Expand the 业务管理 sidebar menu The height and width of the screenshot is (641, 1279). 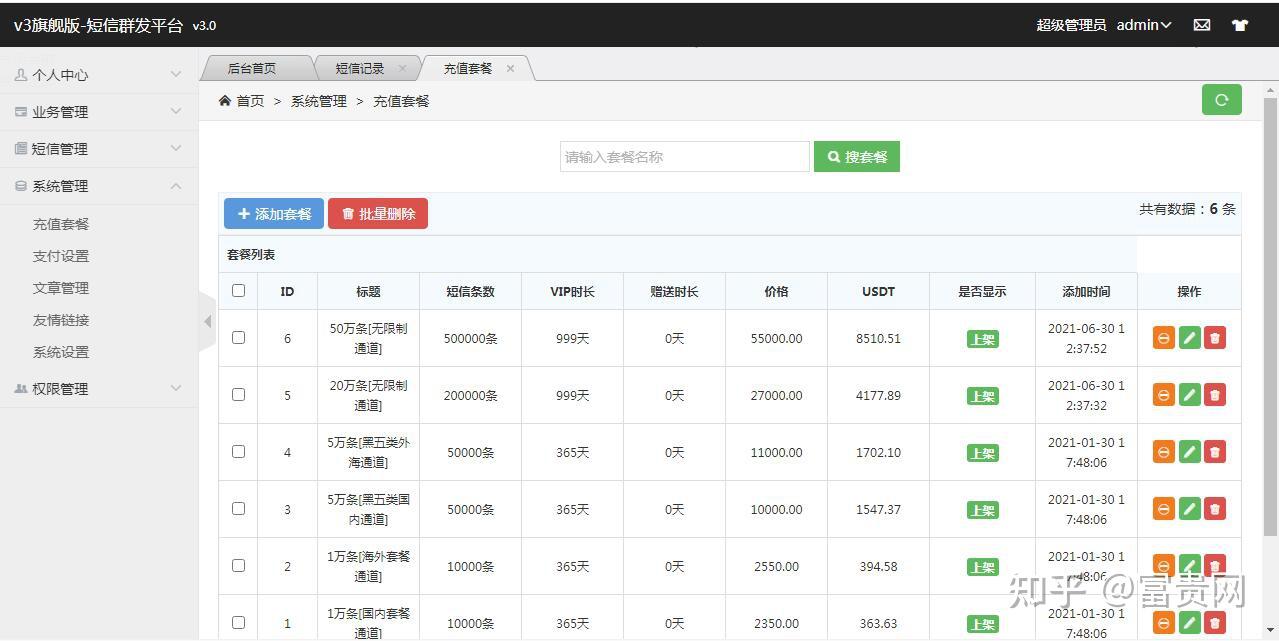pos(99,112)
